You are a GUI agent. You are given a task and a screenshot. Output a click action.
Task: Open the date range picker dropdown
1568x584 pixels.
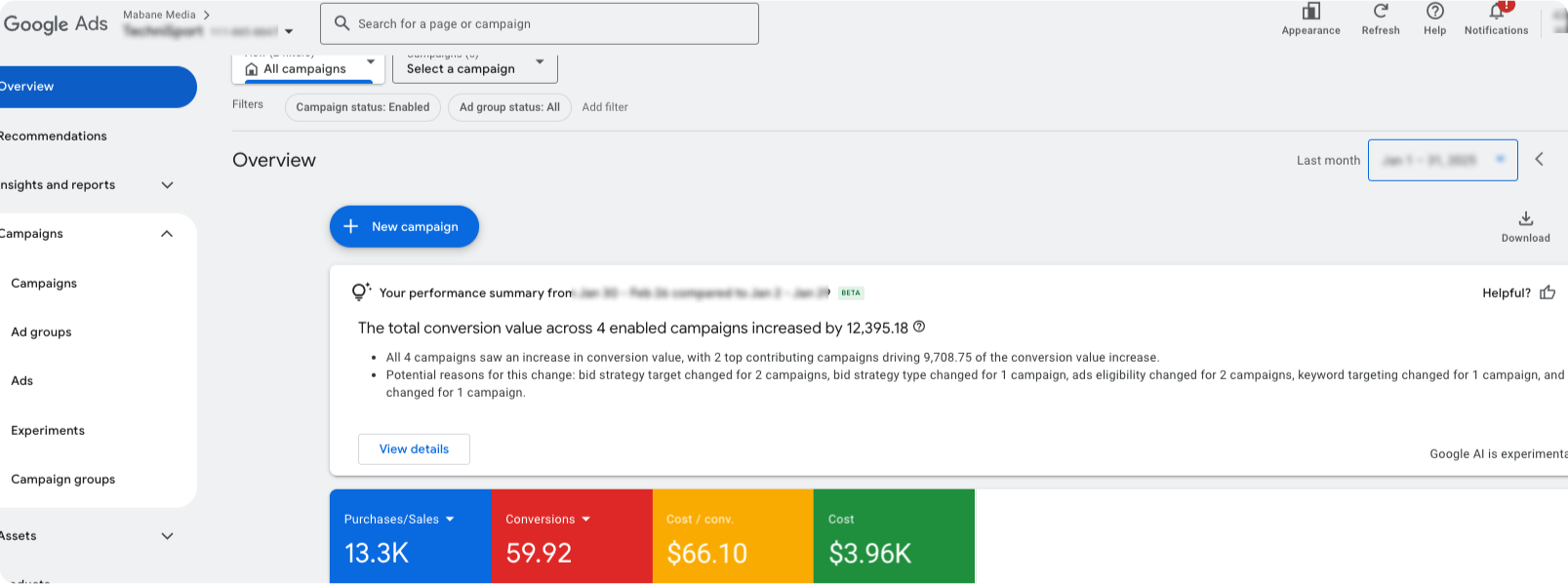(1442, 160)
